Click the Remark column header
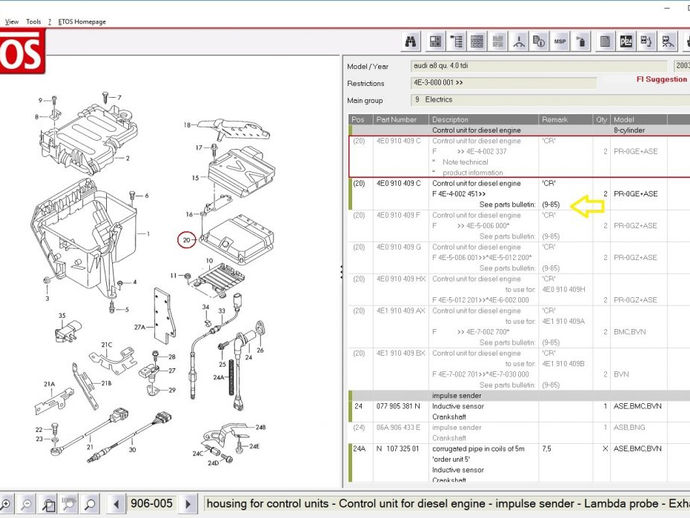 [x=565, y=119]
